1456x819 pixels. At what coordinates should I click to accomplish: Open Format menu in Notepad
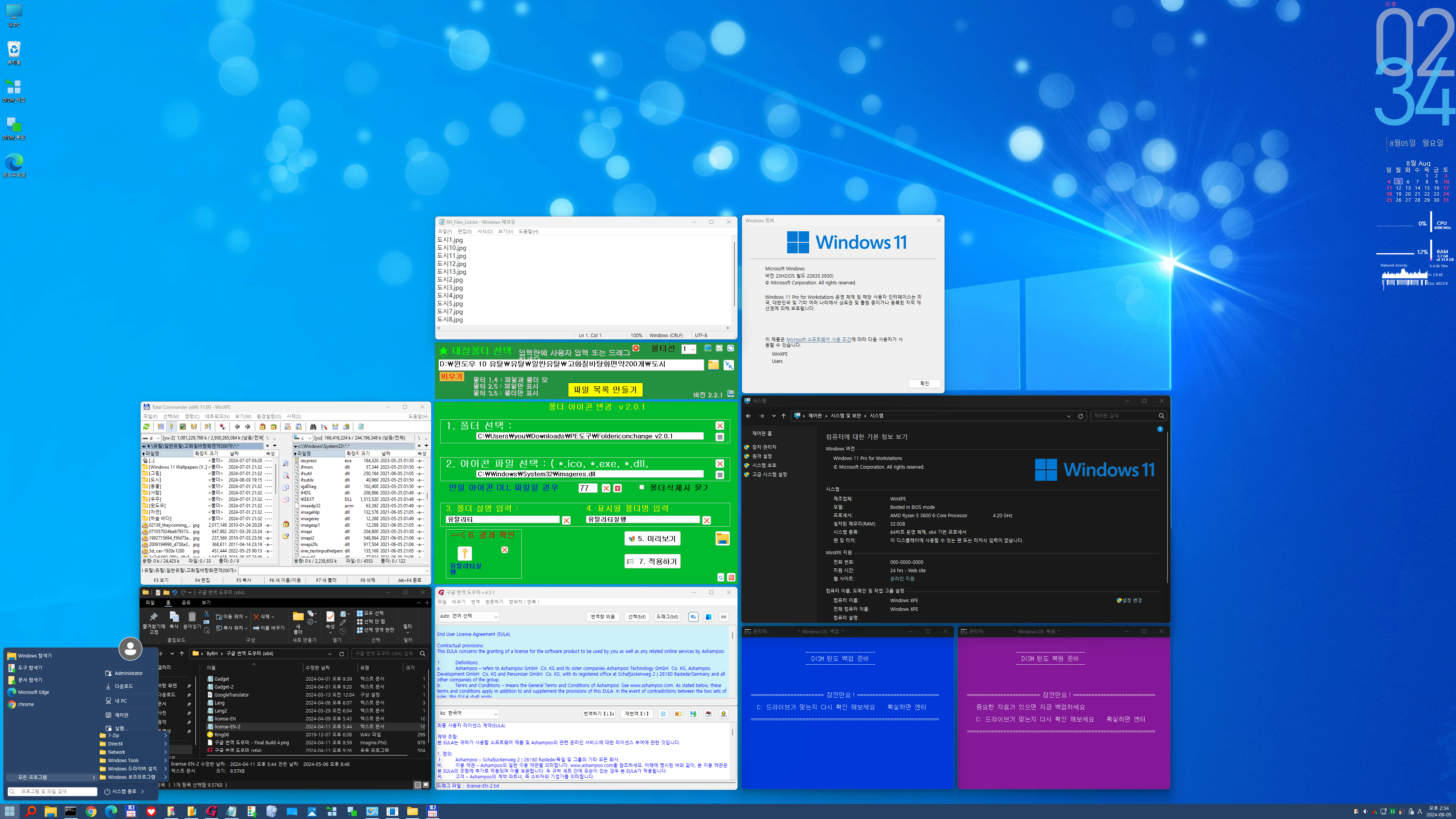pyautogui.click(x=485, y=231)
